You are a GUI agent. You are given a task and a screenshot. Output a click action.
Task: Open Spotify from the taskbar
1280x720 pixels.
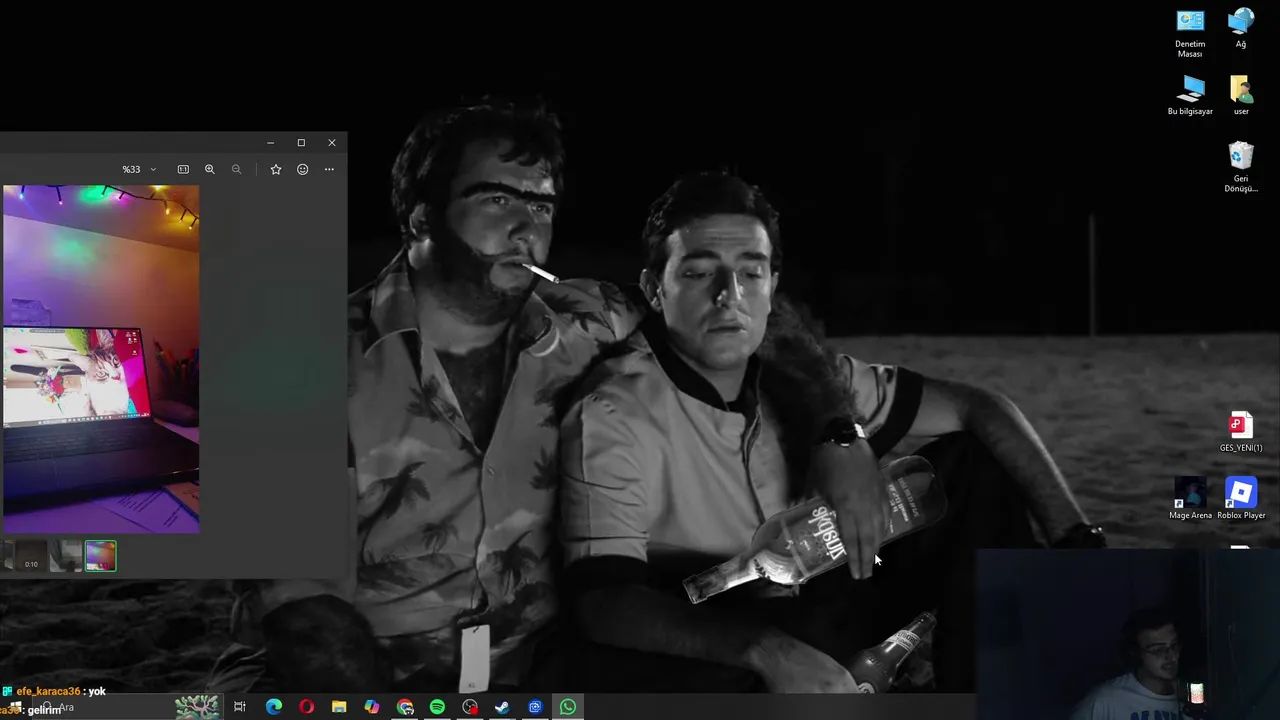point(437,707)
